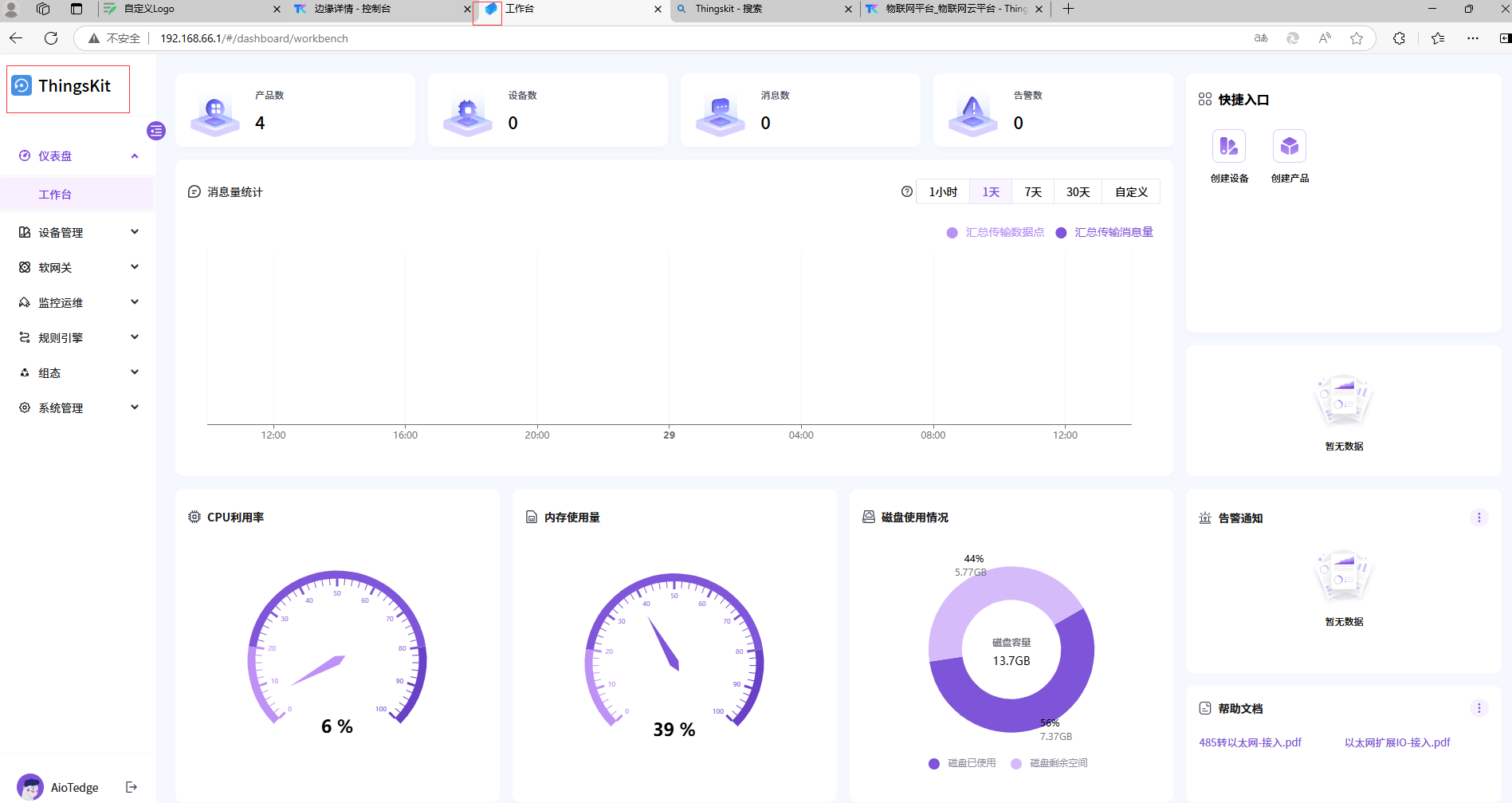Click the 仪表盘 dashboard icon in sidebar
The height and width of the screenshot is (803, 1512).
pyautogui.click(x=25, y=156)
